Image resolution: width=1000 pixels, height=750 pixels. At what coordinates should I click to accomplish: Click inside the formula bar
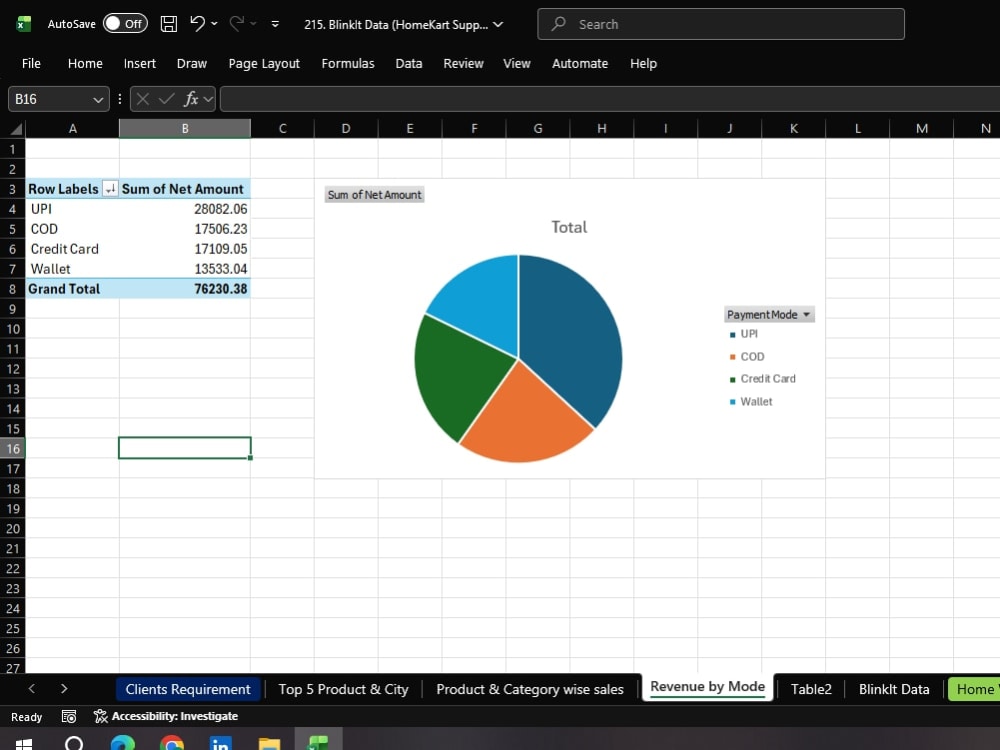[610, 99]
